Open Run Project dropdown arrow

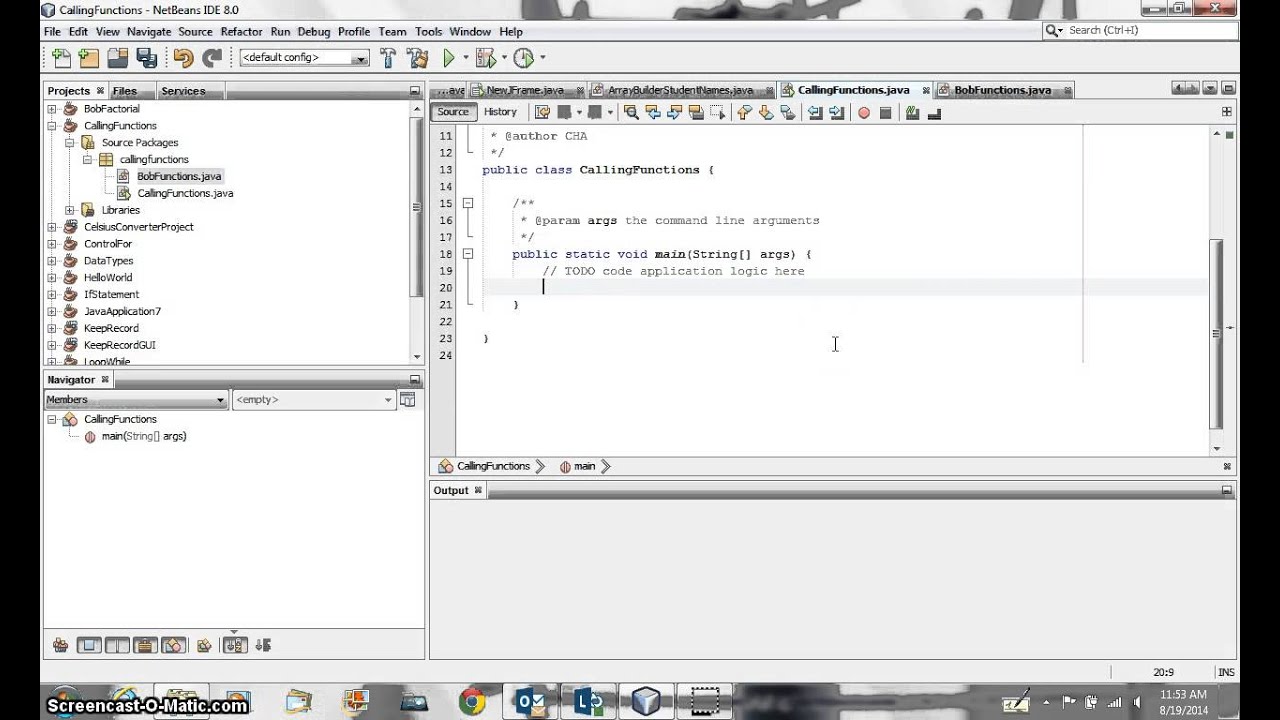tap(465, 58)
